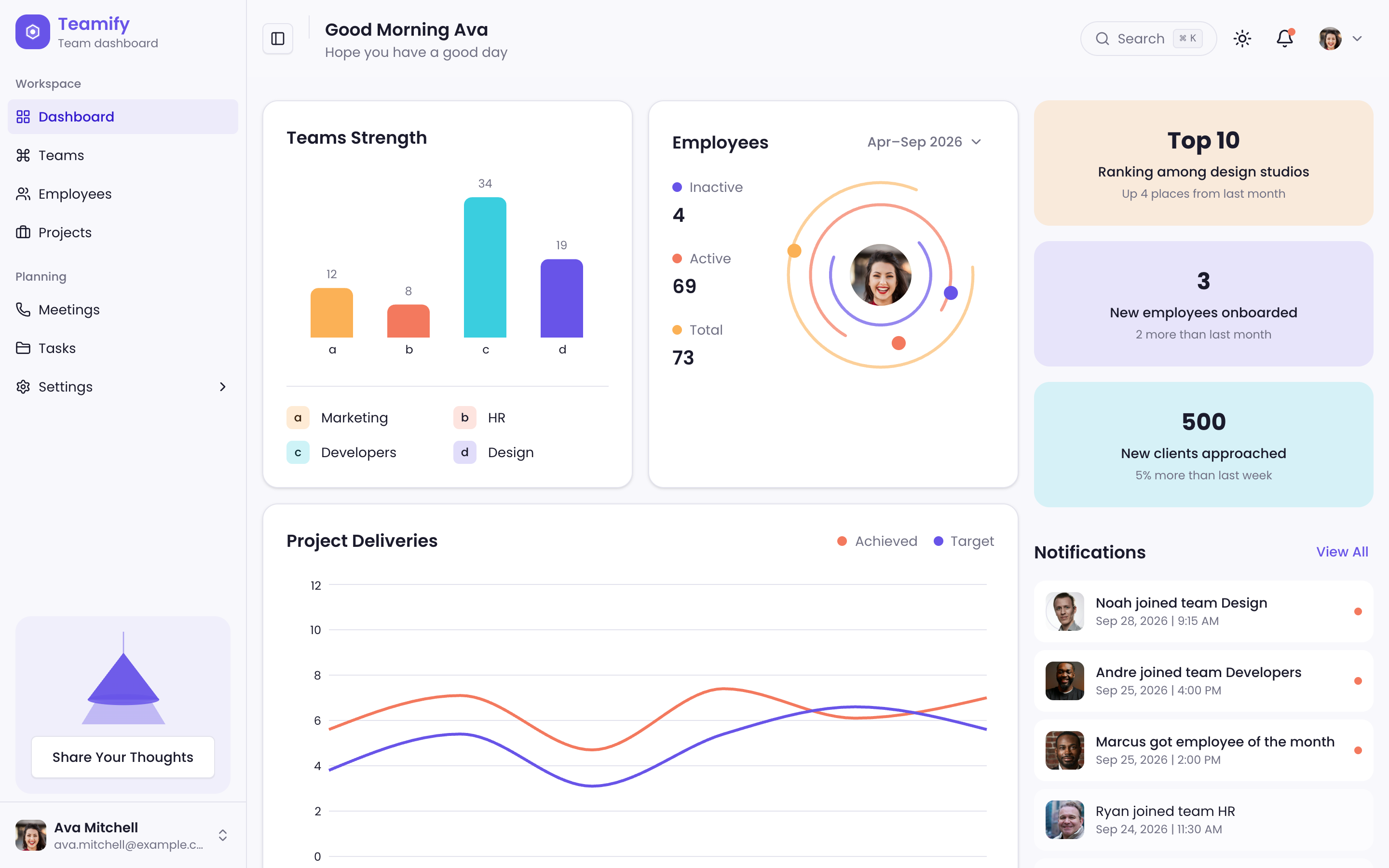Expand the Ava Mitchell account switcher
The height and width of the screenshot is (868, 1389).
(x=223, y=835)
